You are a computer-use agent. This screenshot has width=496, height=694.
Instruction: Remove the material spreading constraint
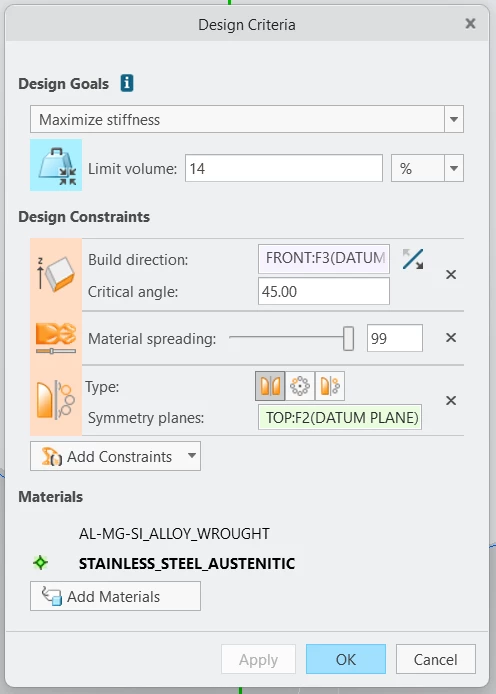[451, 338]
